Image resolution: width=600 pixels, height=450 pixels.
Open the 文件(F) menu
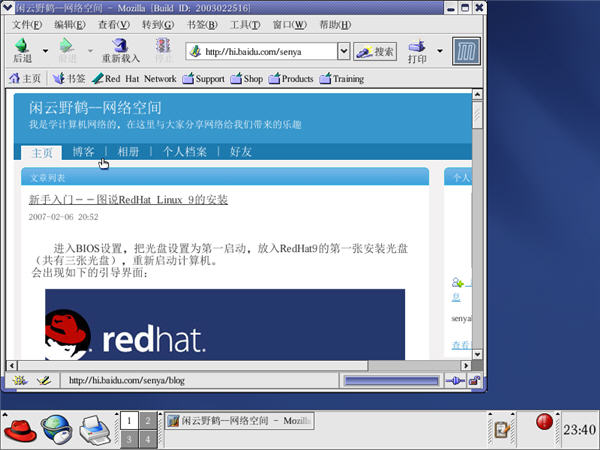[27, 25]
